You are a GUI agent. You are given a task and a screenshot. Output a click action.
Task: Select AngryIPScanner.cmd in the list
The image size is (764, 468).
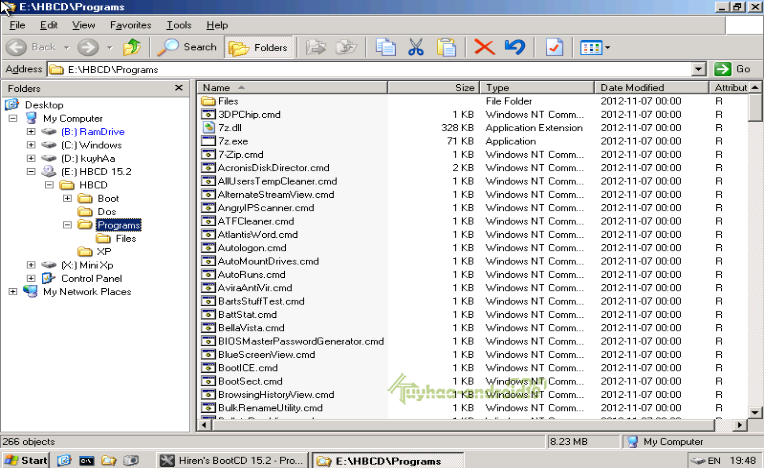coord(266,207)
